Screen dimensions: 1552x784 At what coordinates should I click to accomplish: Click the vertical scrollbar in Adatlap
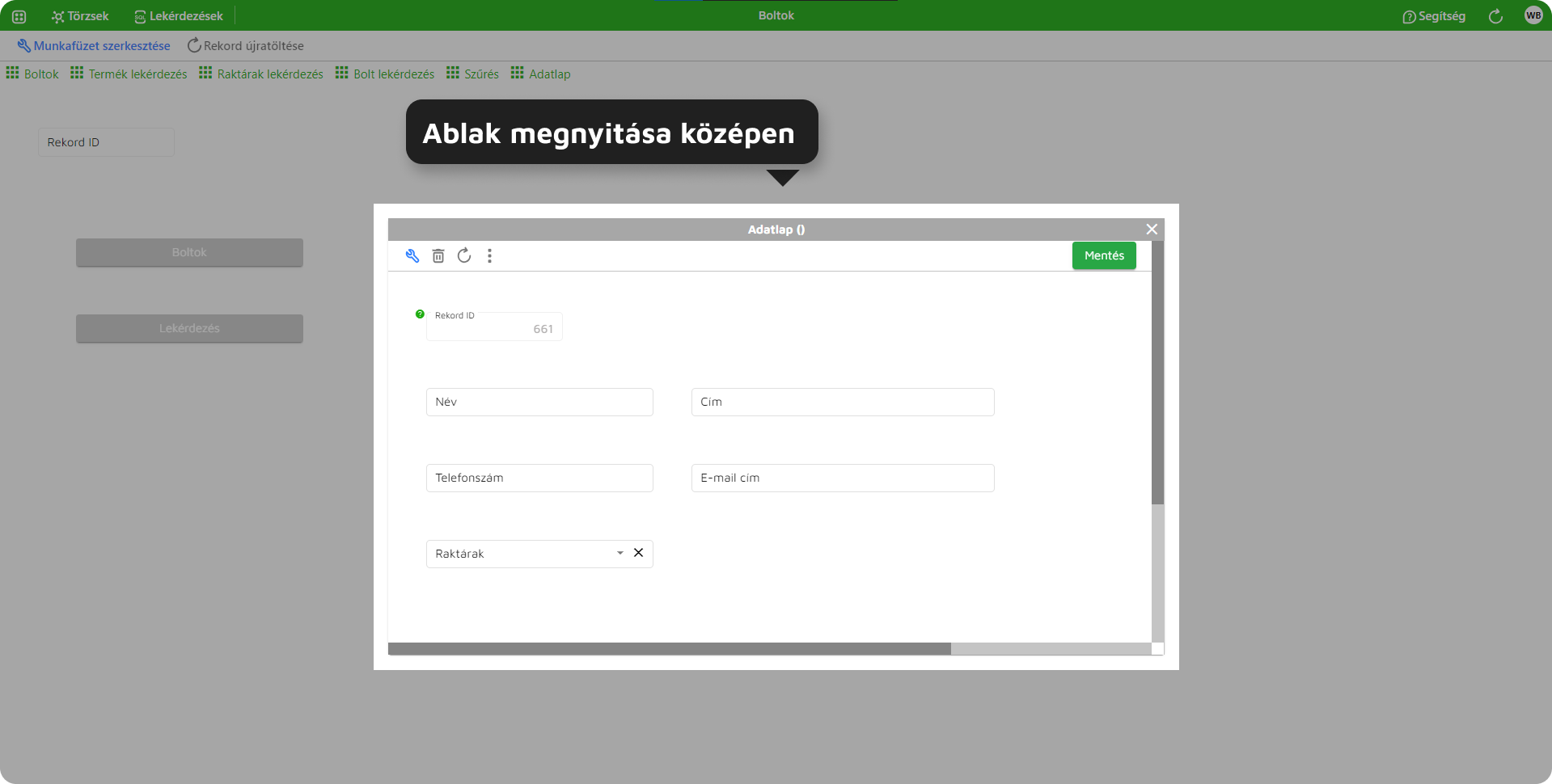tap(1157, 373)
